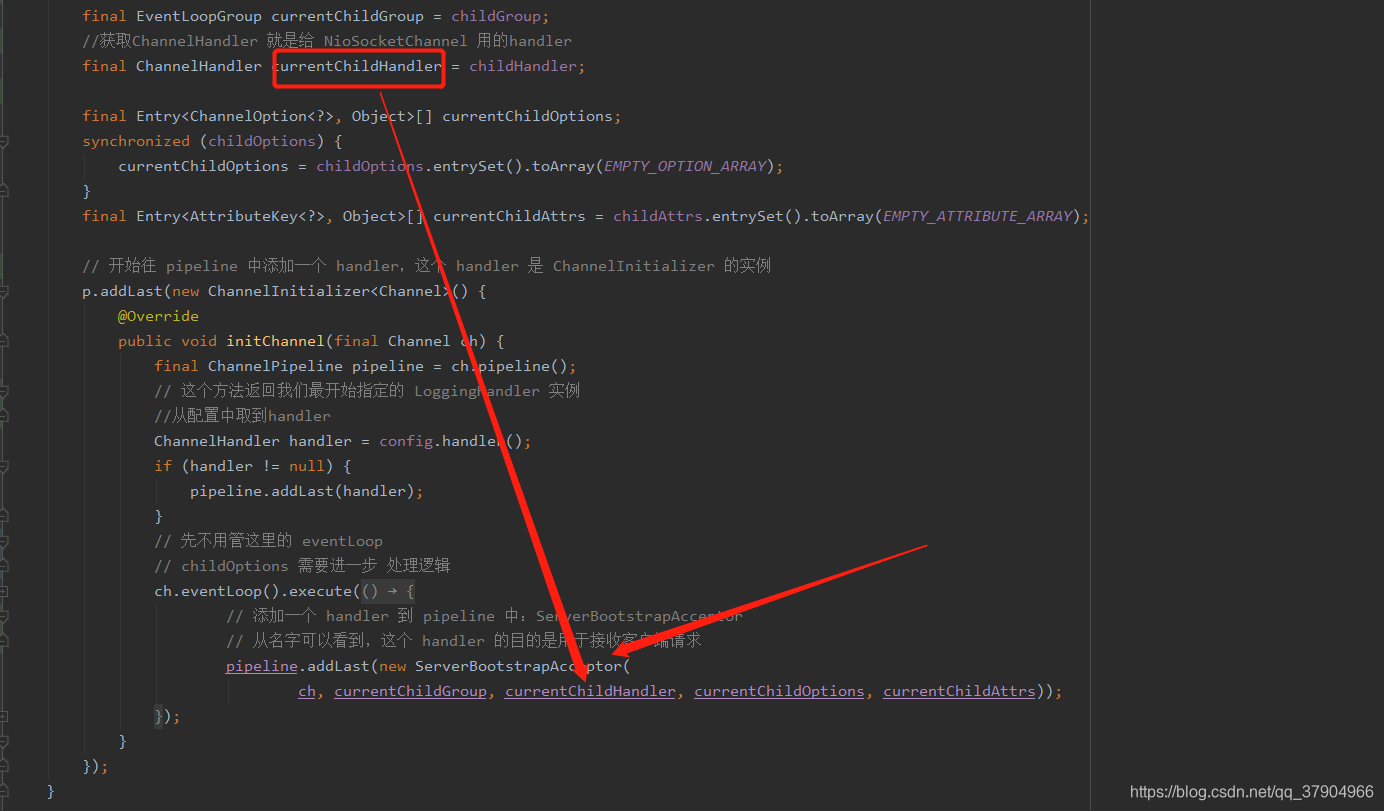This screenshot has width=1384, height=811.
Task: Click 'pipeline.addLast(handler)' statement
Action: [x=307, y=491]
